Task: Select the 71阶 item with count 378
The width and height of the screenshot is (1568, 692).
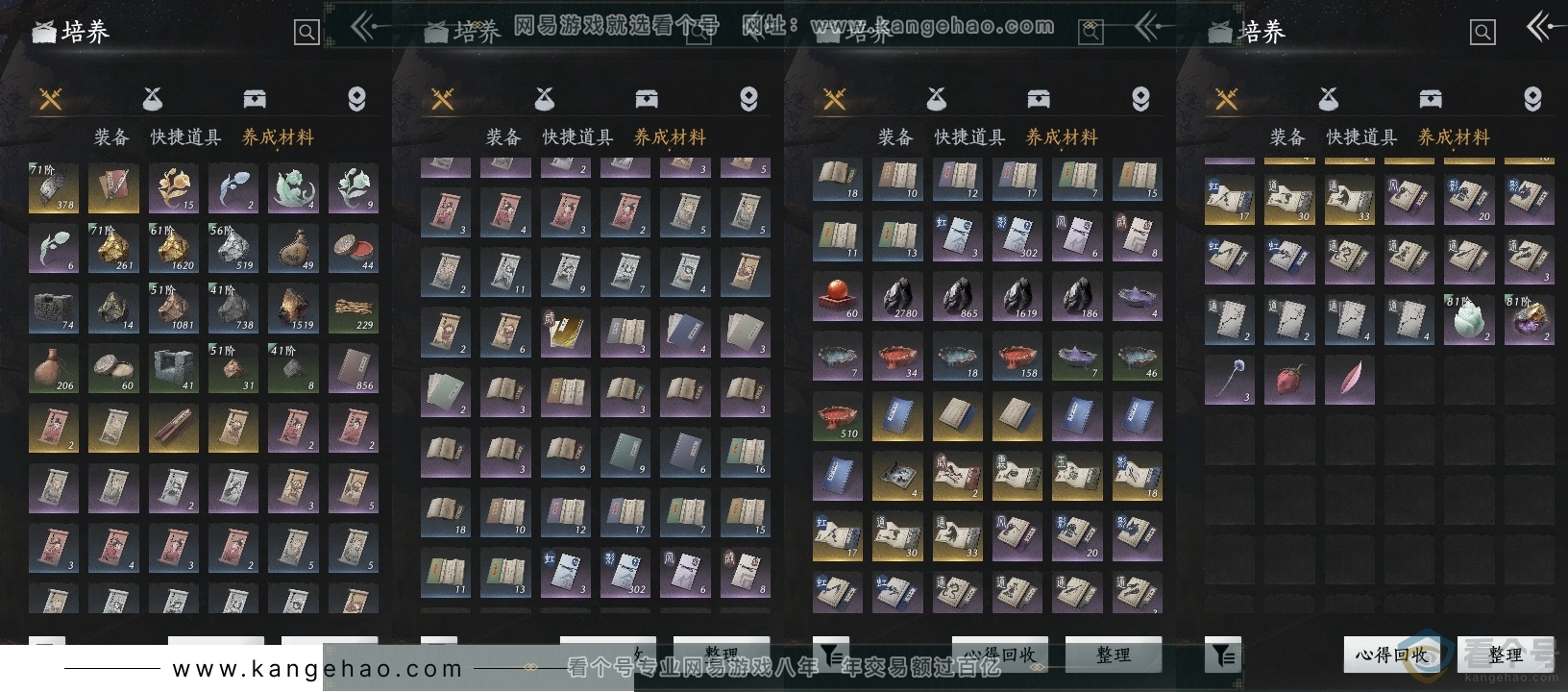Action: [54, 187]
